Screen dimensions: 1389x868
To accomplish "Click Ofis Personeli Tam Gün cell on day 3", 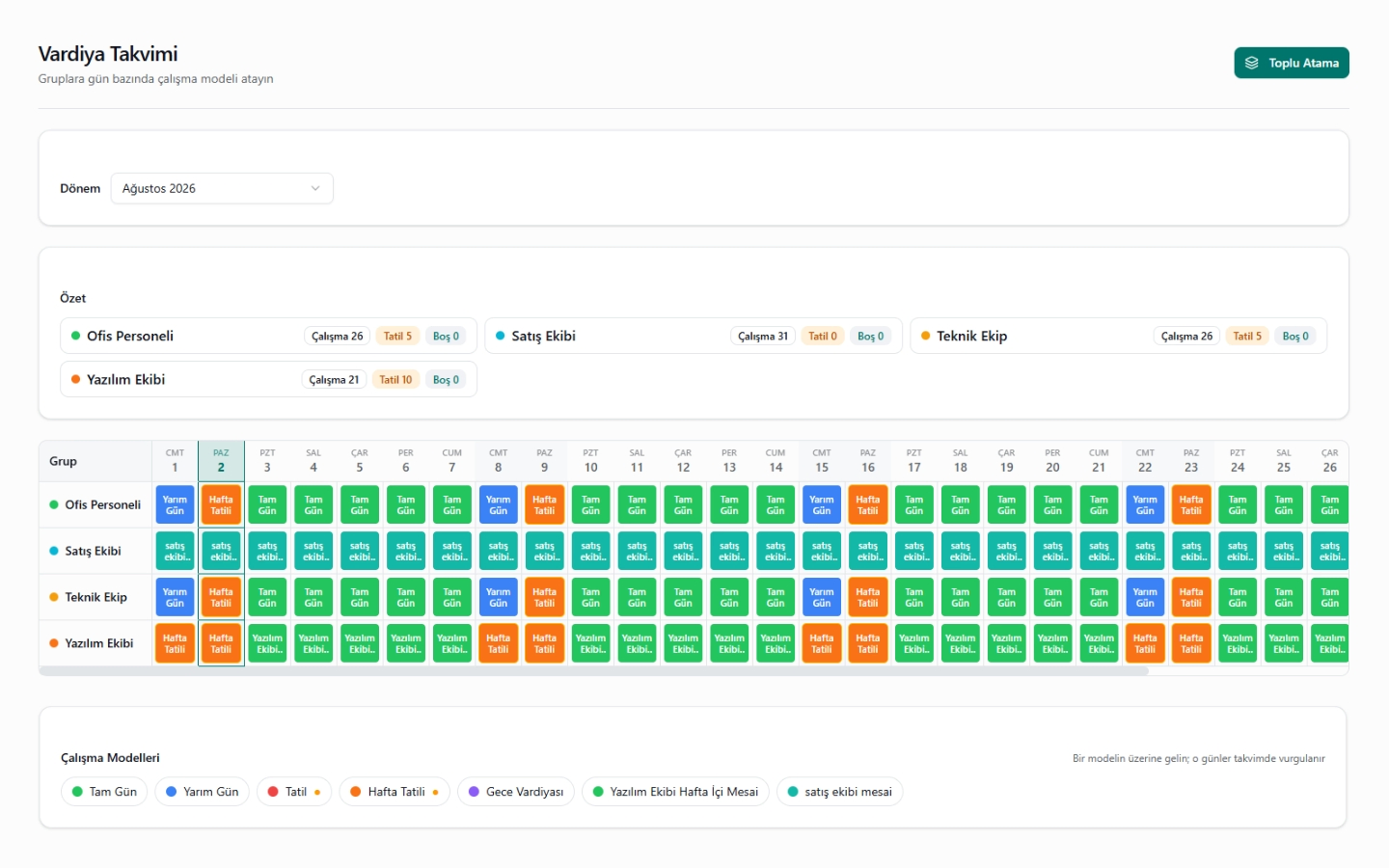I will [267, 504].
